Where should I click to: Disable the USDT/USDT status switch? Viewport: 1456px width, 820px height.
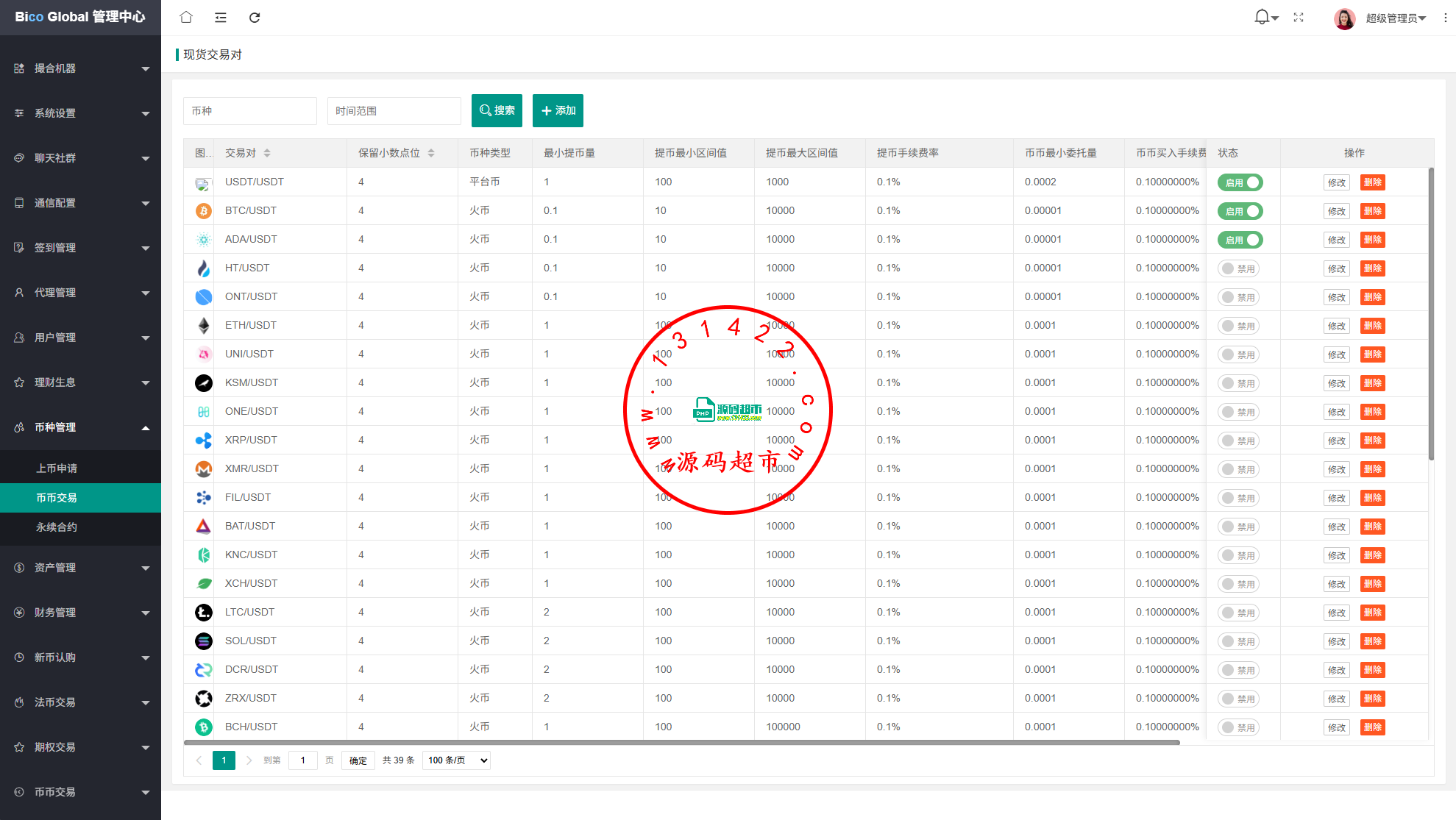tap(1240, 182)
